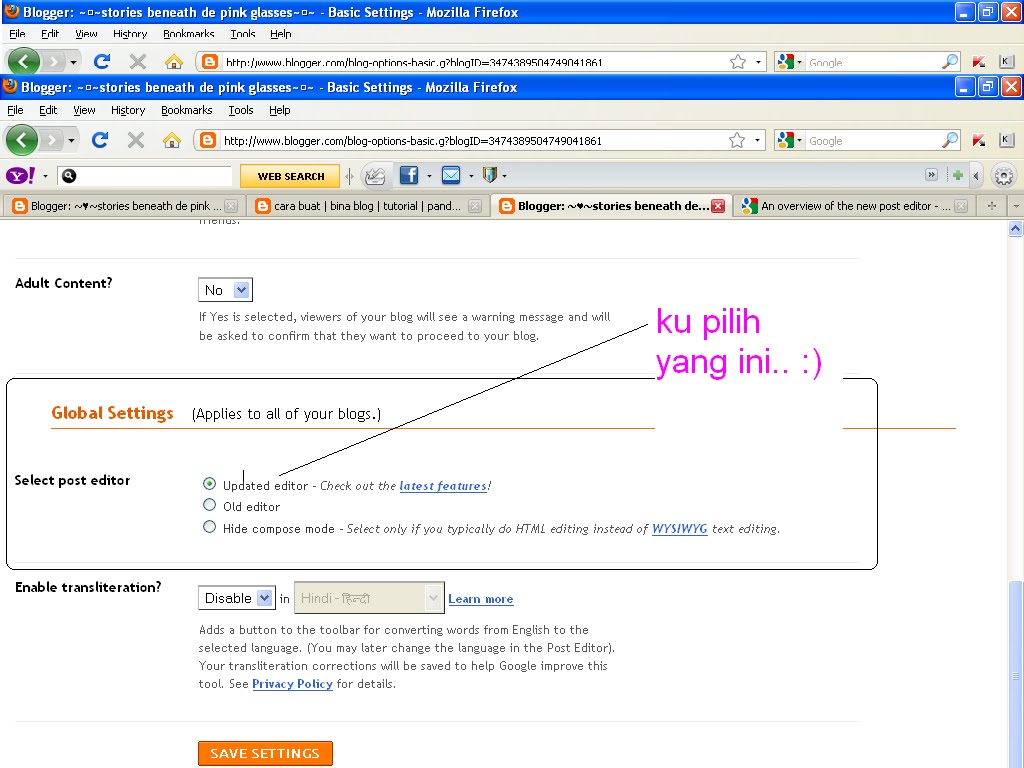The image size is (1024, 768).
Task: Click the green plus add-button icon on toolbar
Action: (x=958, y=175)
